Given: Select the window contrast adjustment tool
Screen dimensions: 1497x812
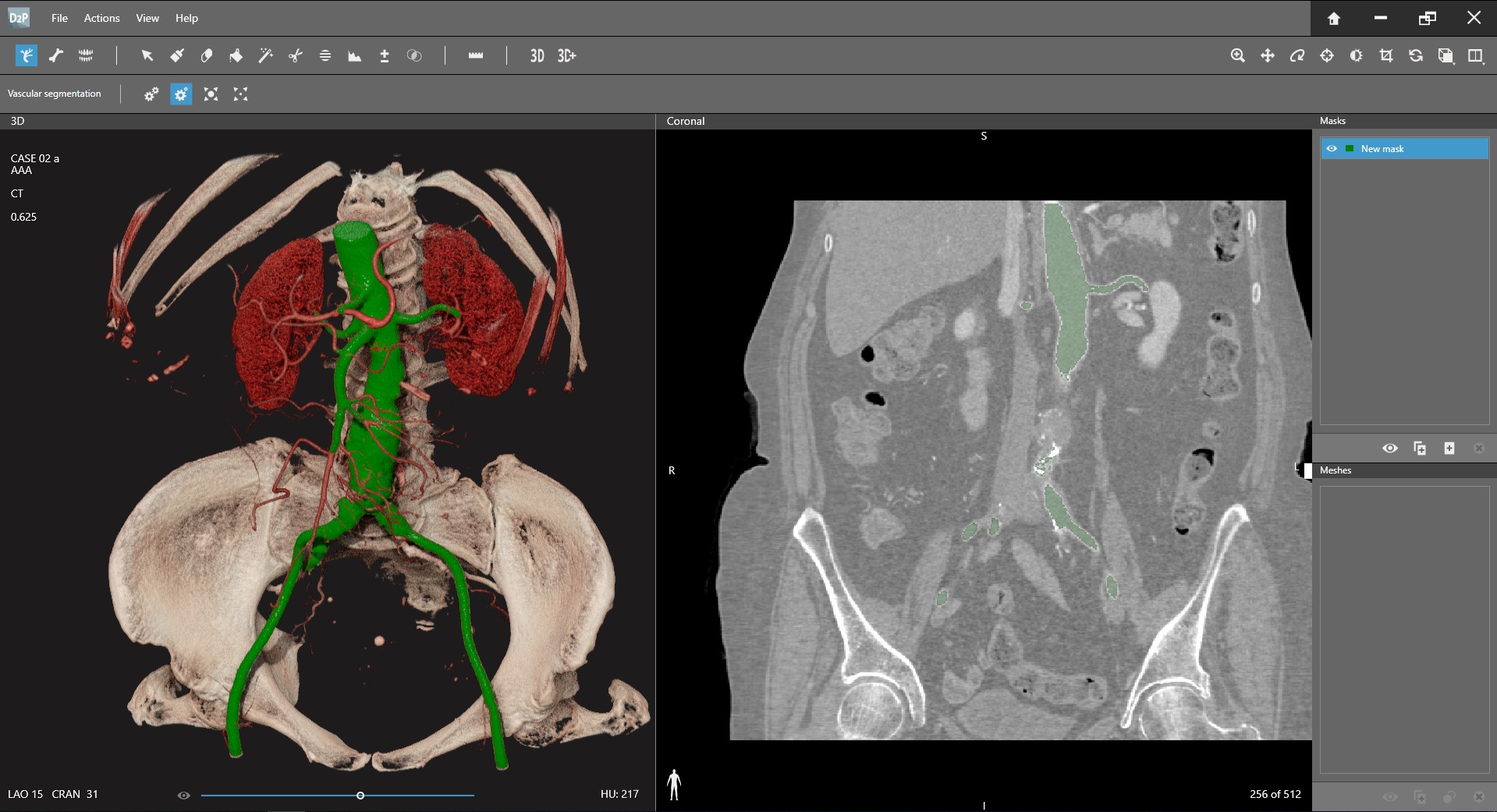Looking at the screenshot, I should point(1357,55).
